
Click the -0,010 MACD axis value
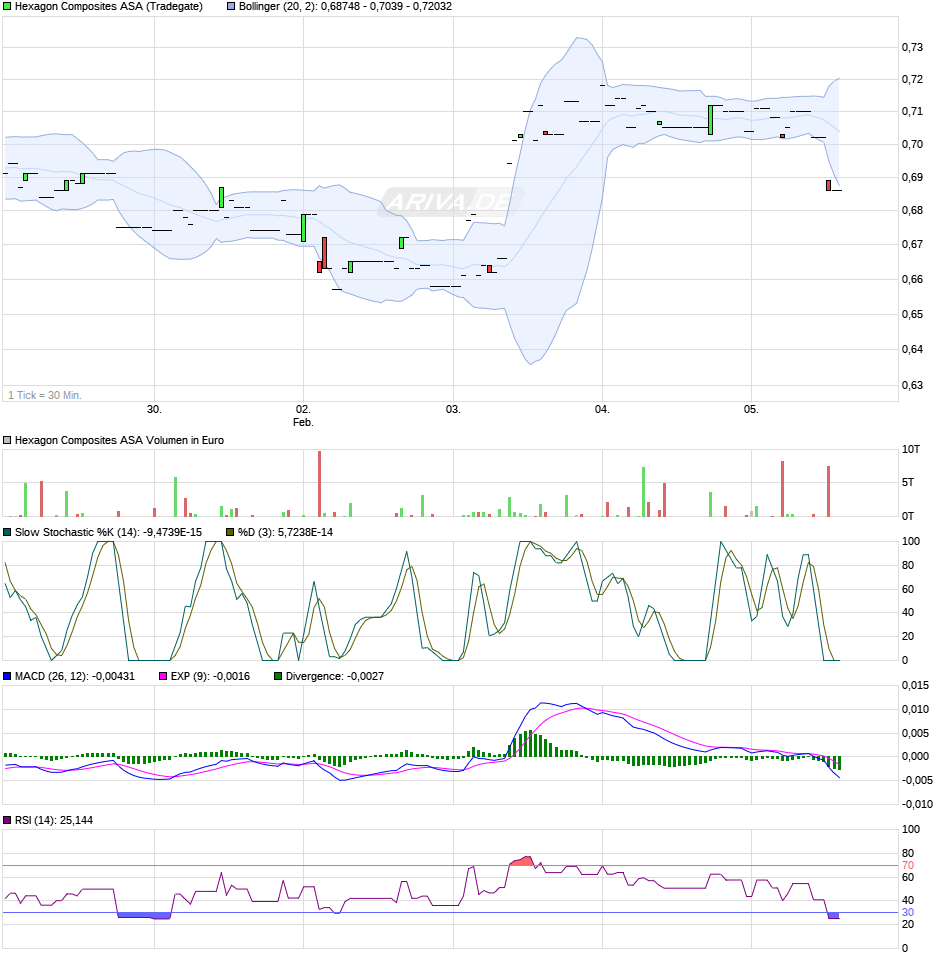(x=916, y=805)
